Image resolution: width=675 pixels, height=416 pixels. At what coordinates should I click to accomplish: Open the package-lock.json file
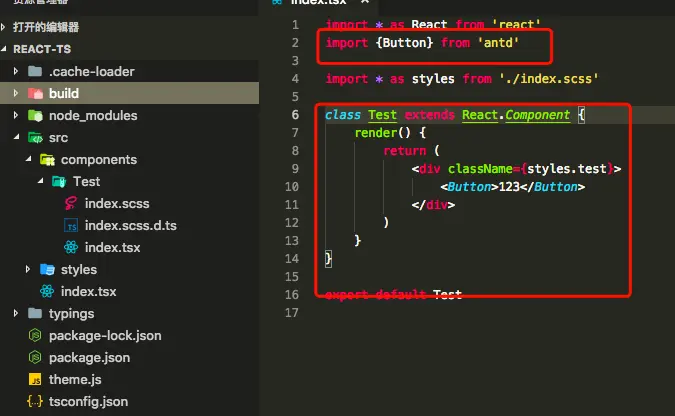[105, 335]
